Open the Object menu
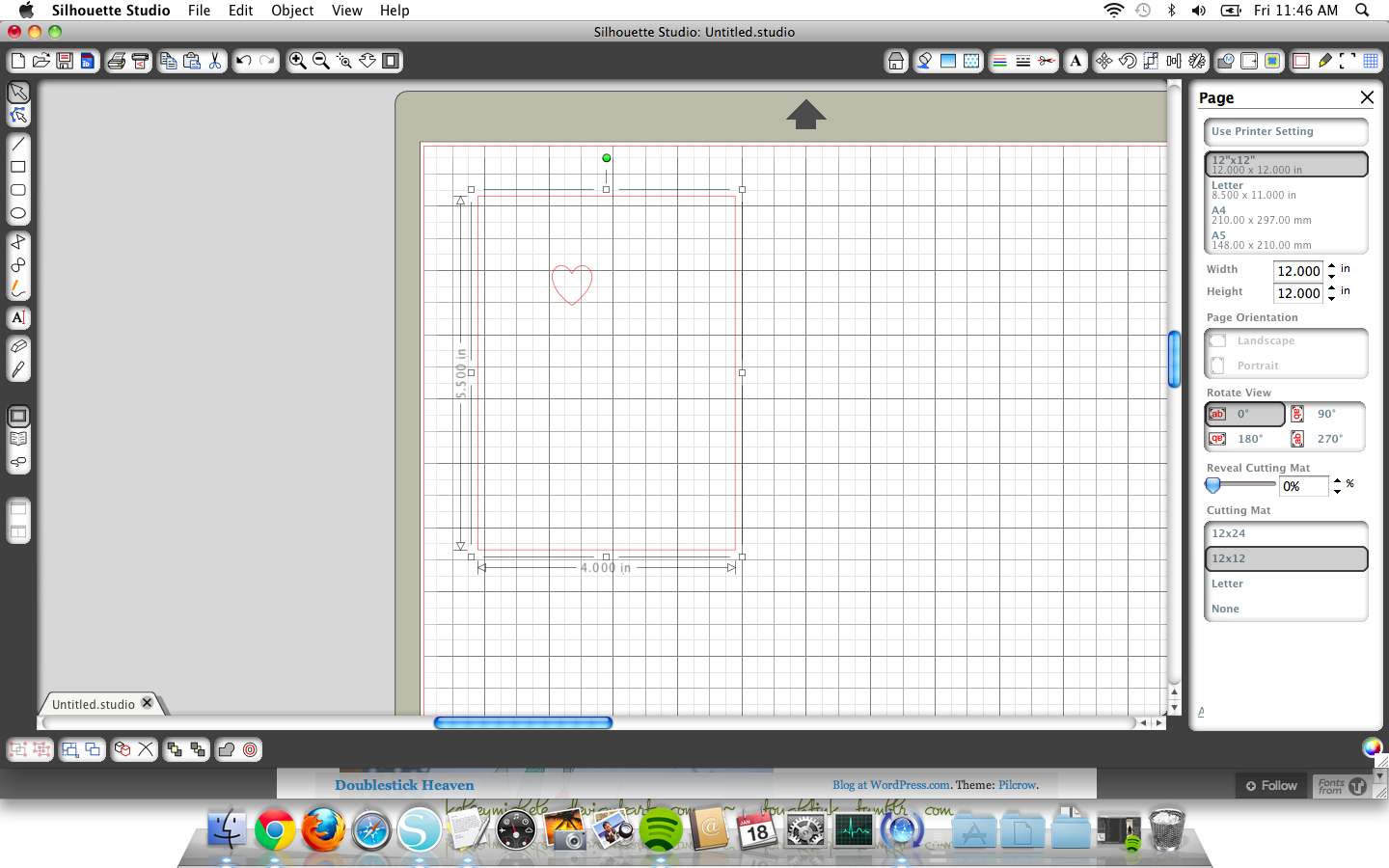The image size is (1389, 868). click(x=291, y=11)
